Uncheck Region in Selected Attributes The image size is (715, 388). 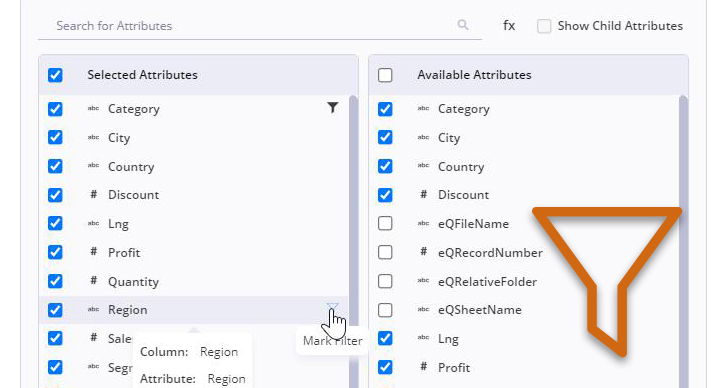coord(55,310)
